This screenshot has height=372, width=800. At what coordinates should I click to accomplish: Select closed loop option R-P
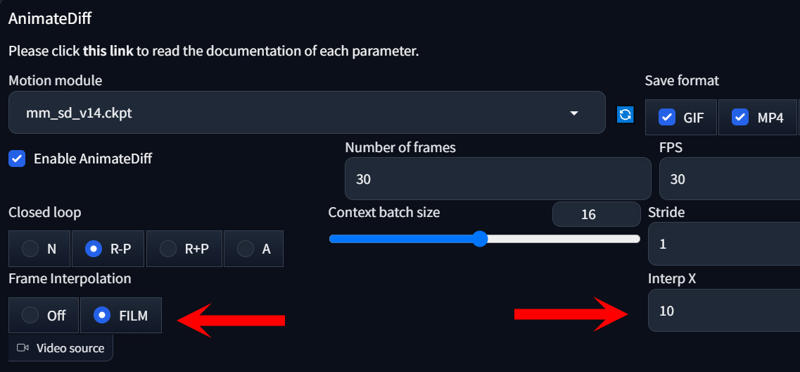coord(108,249)
